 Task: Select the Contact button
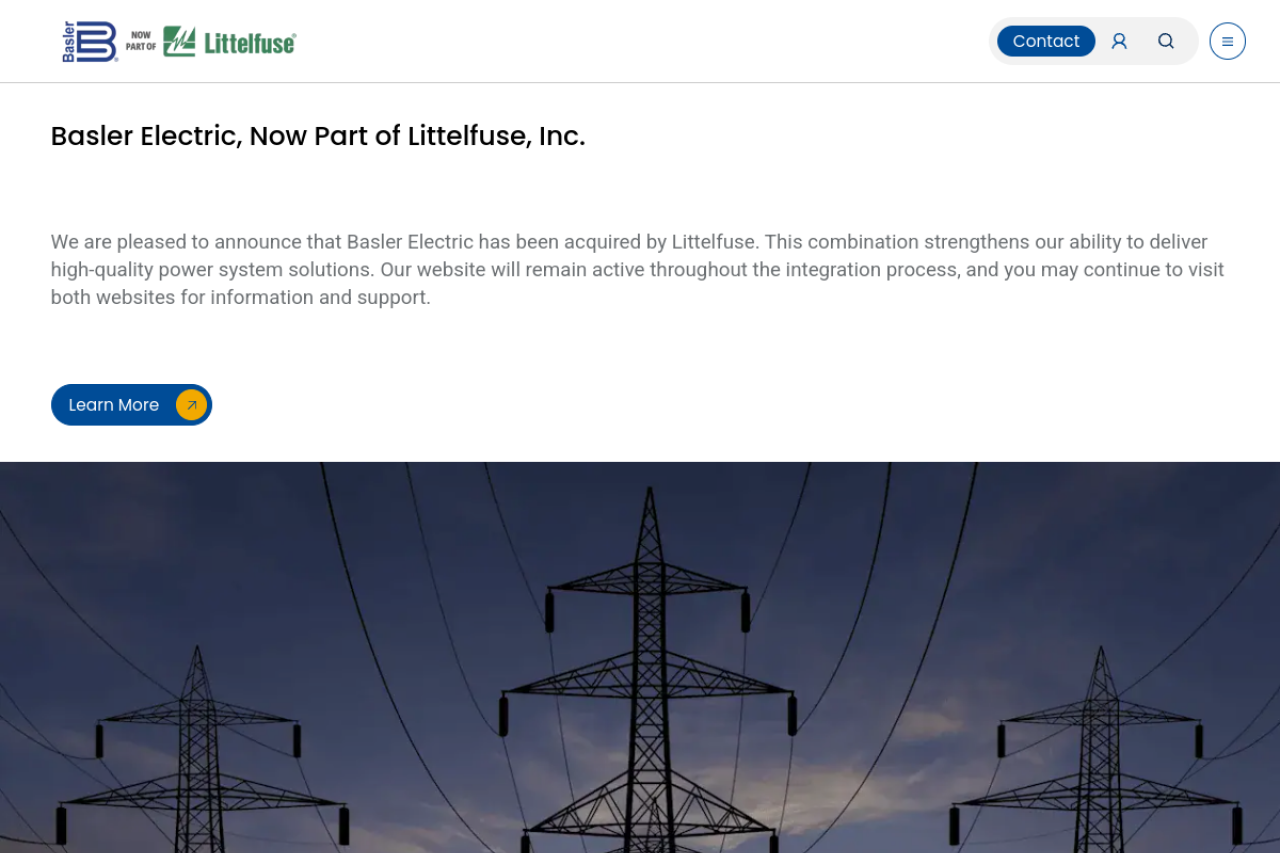tap(1046, 41)
